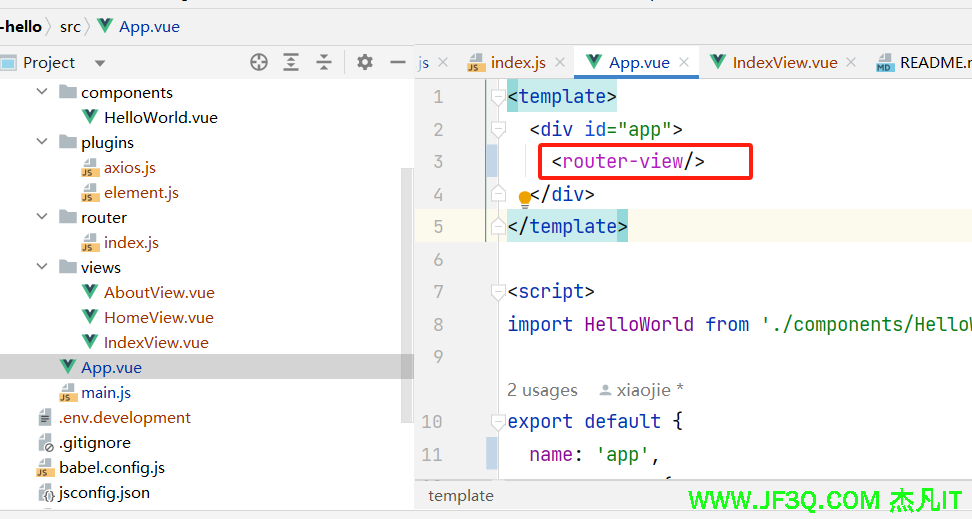972x519 pixels.
Task: Open Project panel settings gear
Action: pos(365,62)
